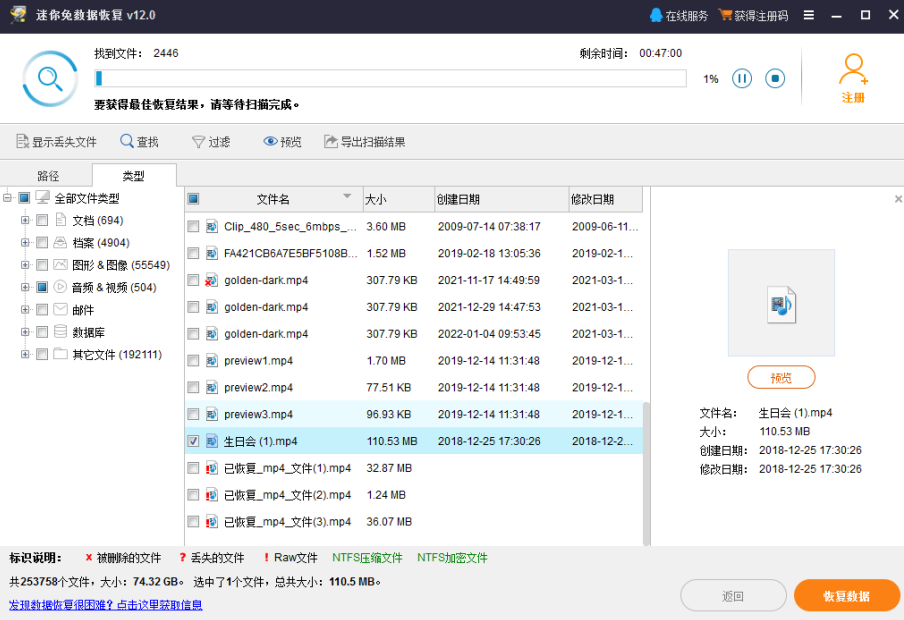Open the online service icon
Viewport: 904px width, 620px height.
pyautogui.click(x=656, y=15)
